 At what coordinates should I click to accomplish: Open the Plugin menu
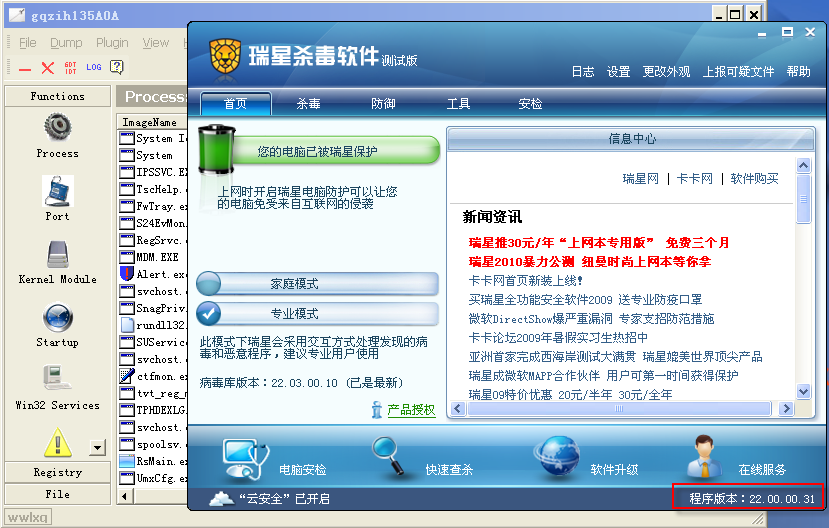coord(112,43)
